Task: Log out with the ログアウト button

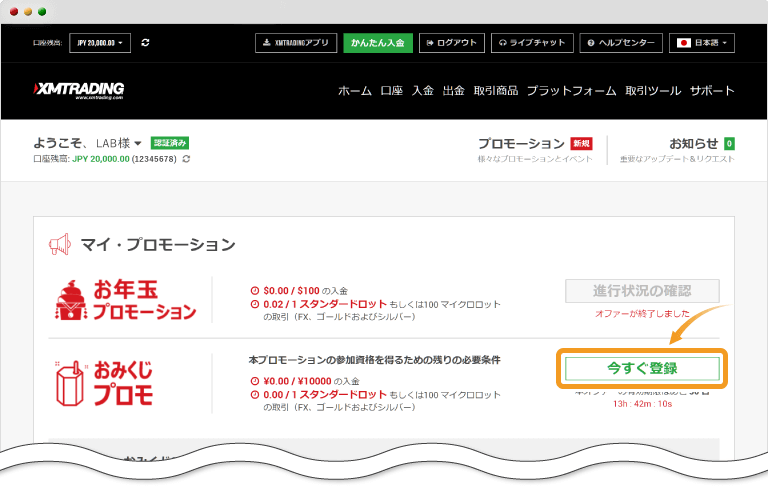Action: pos(452,43)
